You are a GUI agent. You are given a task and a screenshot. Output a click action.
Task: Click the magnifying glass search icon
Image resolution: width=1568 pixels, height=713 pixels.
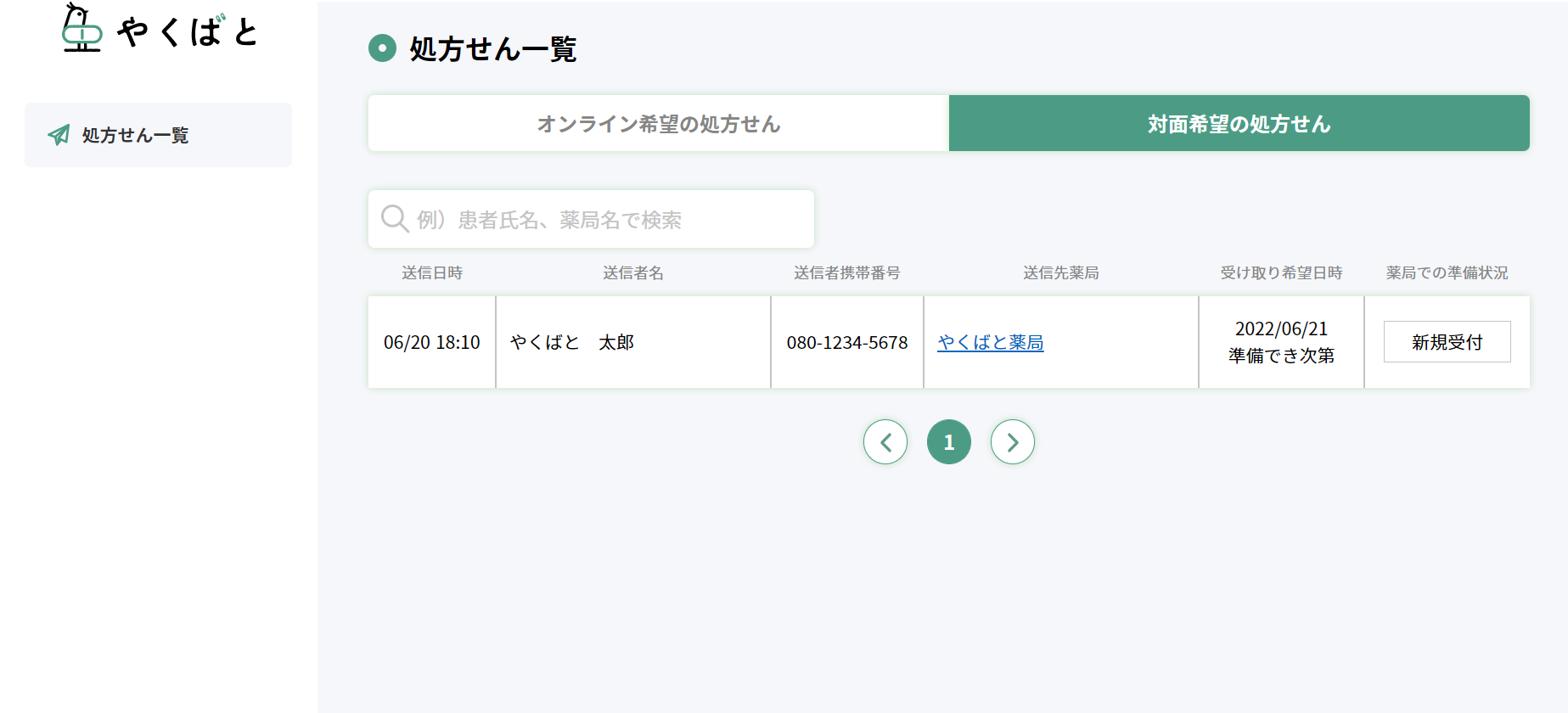click(395, 219)
